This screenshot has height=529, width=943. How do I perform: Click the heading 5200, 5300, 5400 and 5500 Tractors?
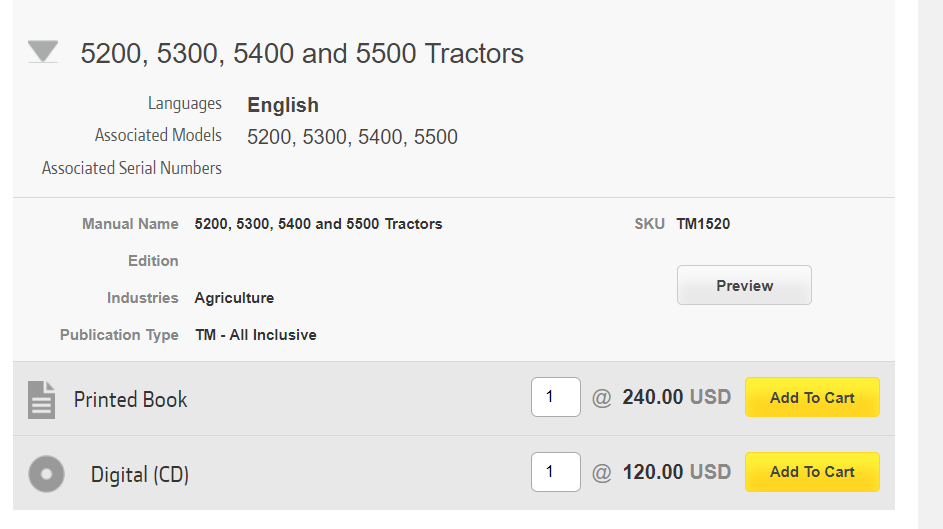(302, 53)
